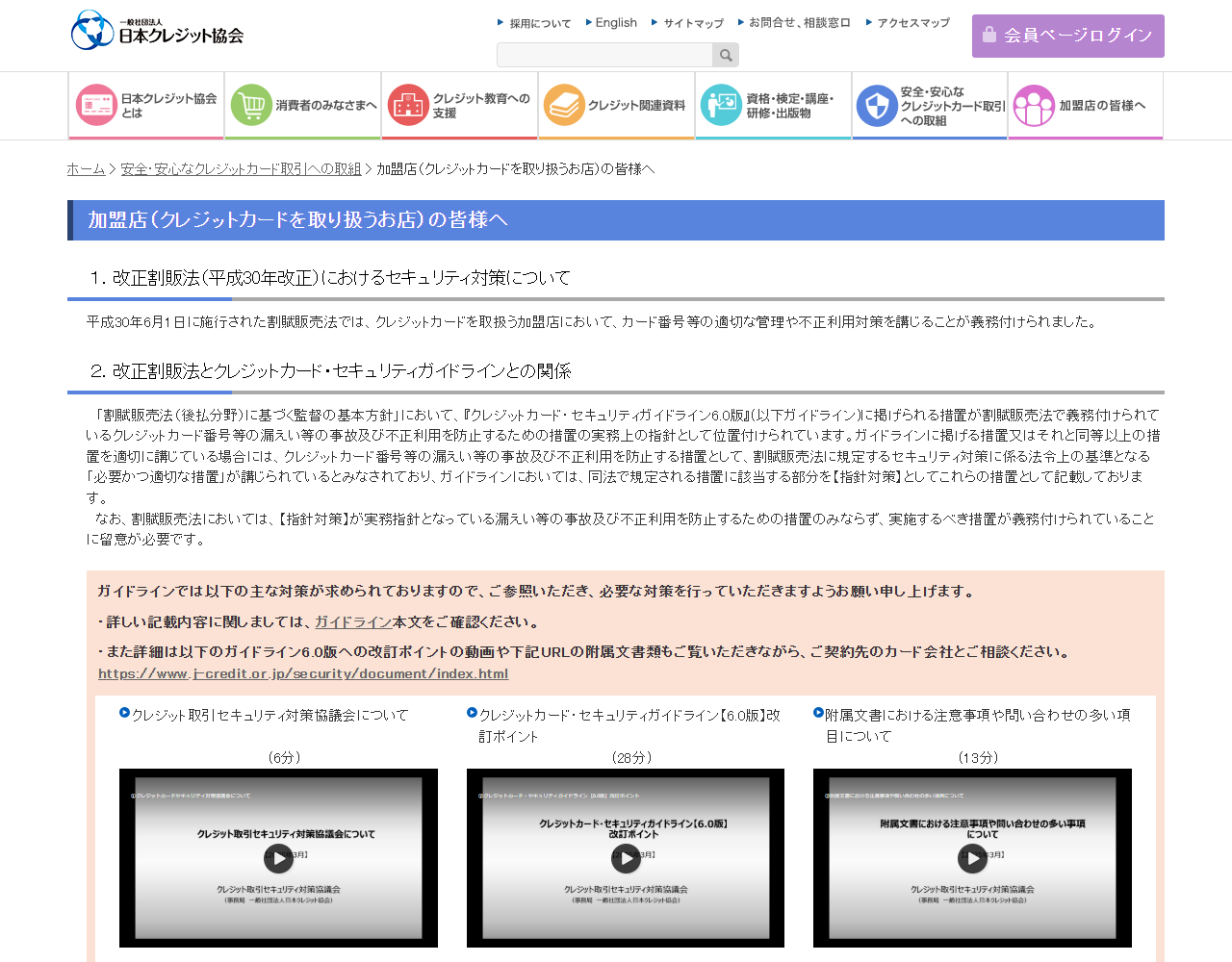The height and width of the screenshot is (962, 1232).
Task: Click section heading 1. 改正割販法(平成30年改正)
Action: click(329, 278)
